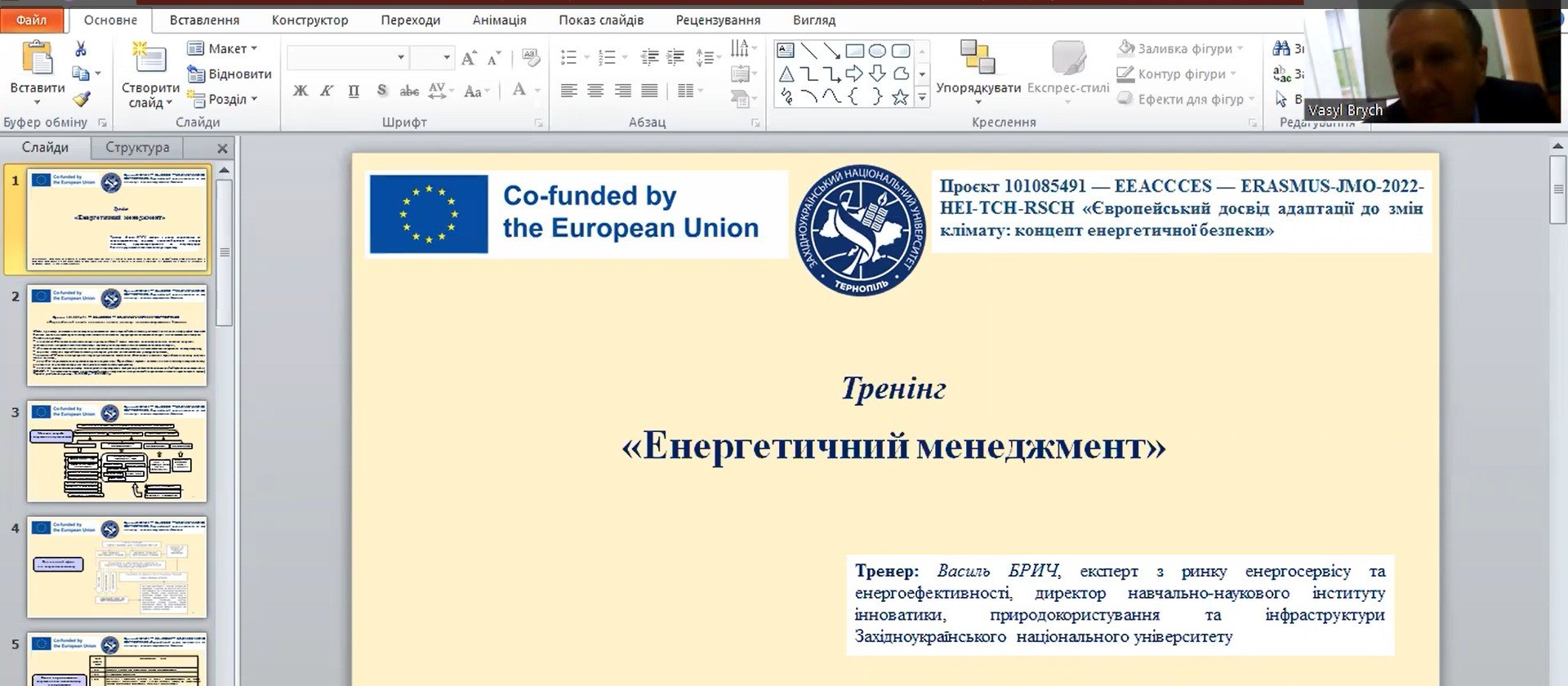This screenshot has width=1568, height=686.
Task: Switch to the Конструктор tab
Action: [x=310, y=20]
